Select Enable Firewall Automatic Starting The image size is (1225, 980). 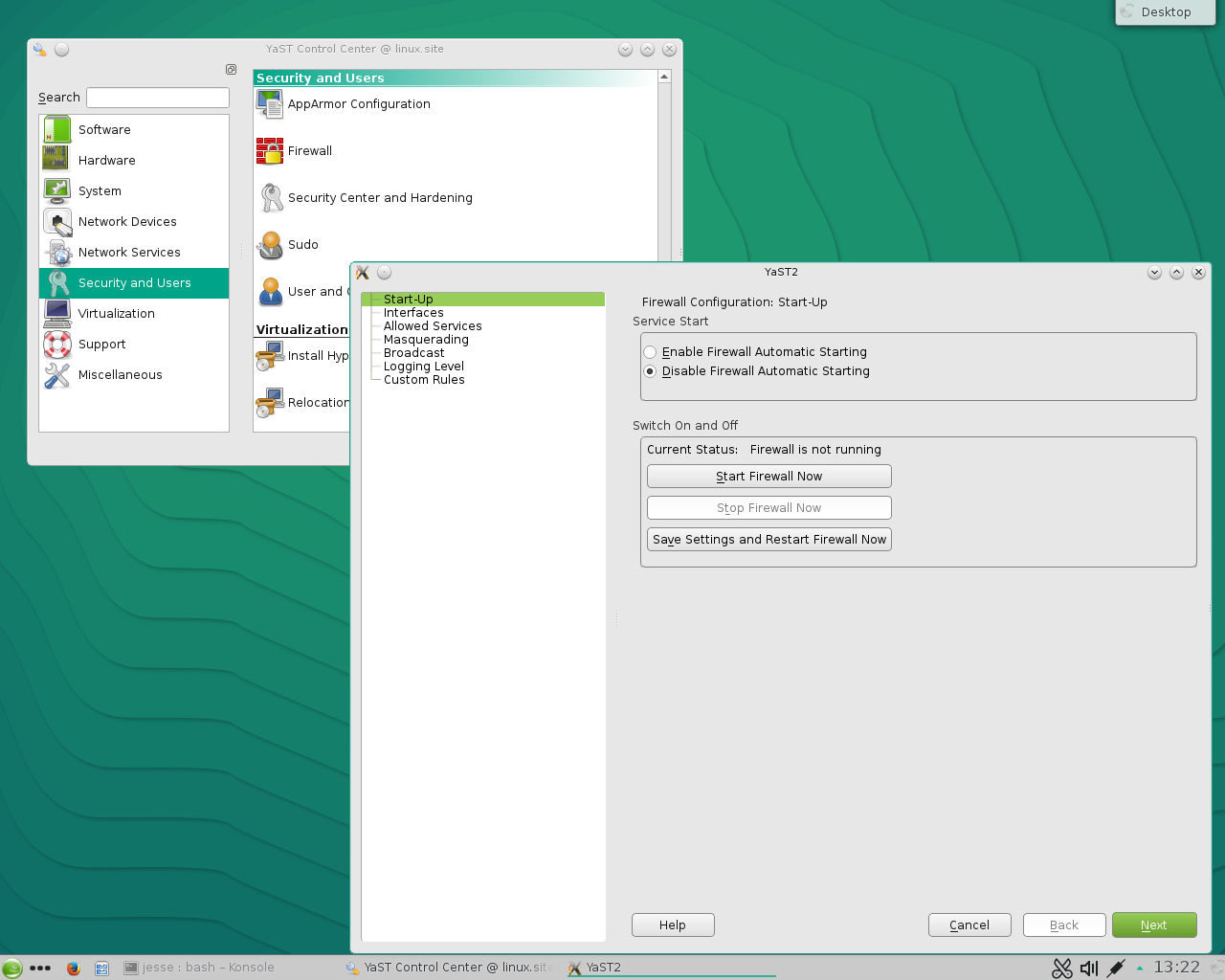755,351
